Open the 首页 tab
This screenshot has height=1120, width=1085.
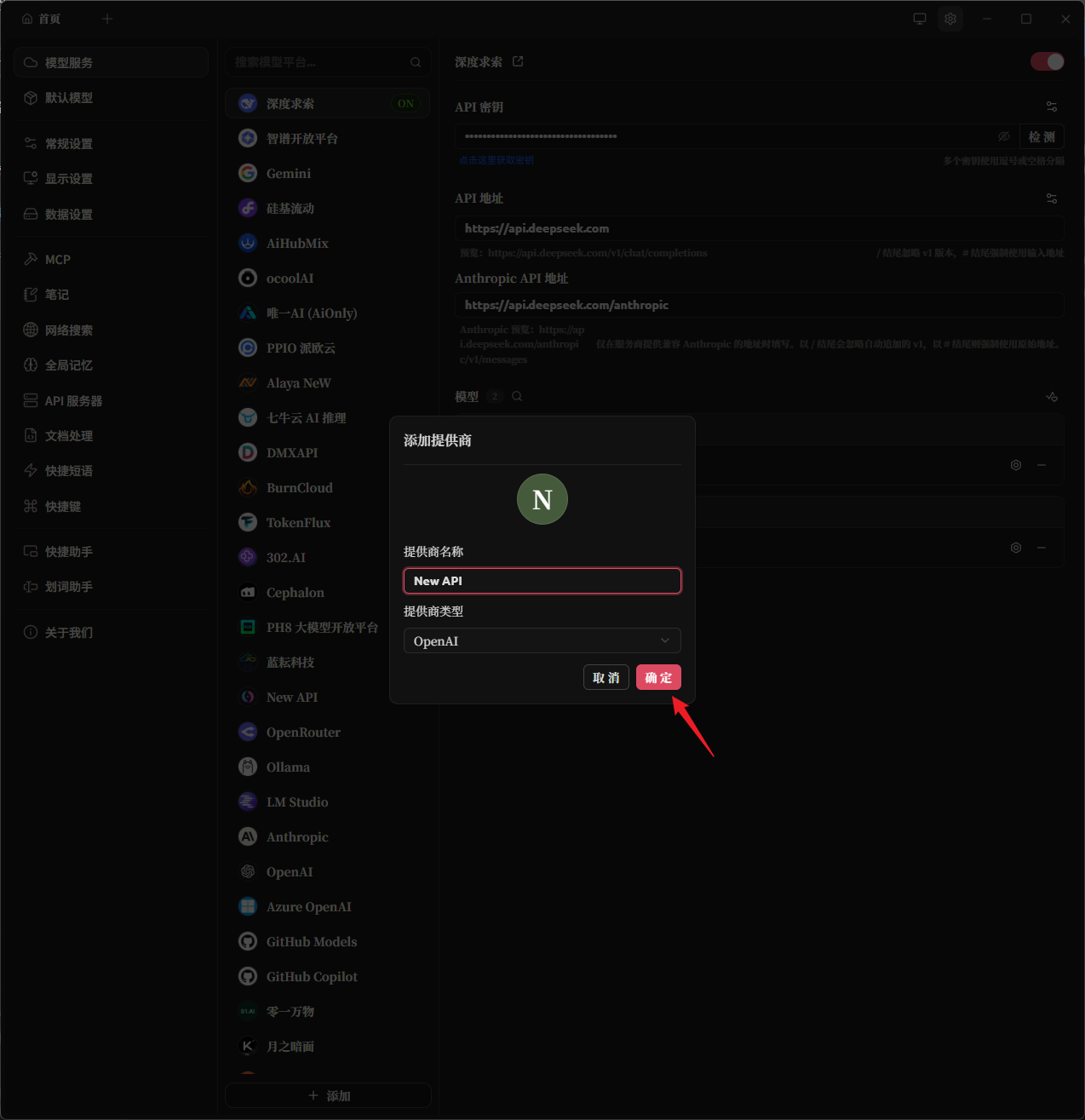tap(42, 19)
